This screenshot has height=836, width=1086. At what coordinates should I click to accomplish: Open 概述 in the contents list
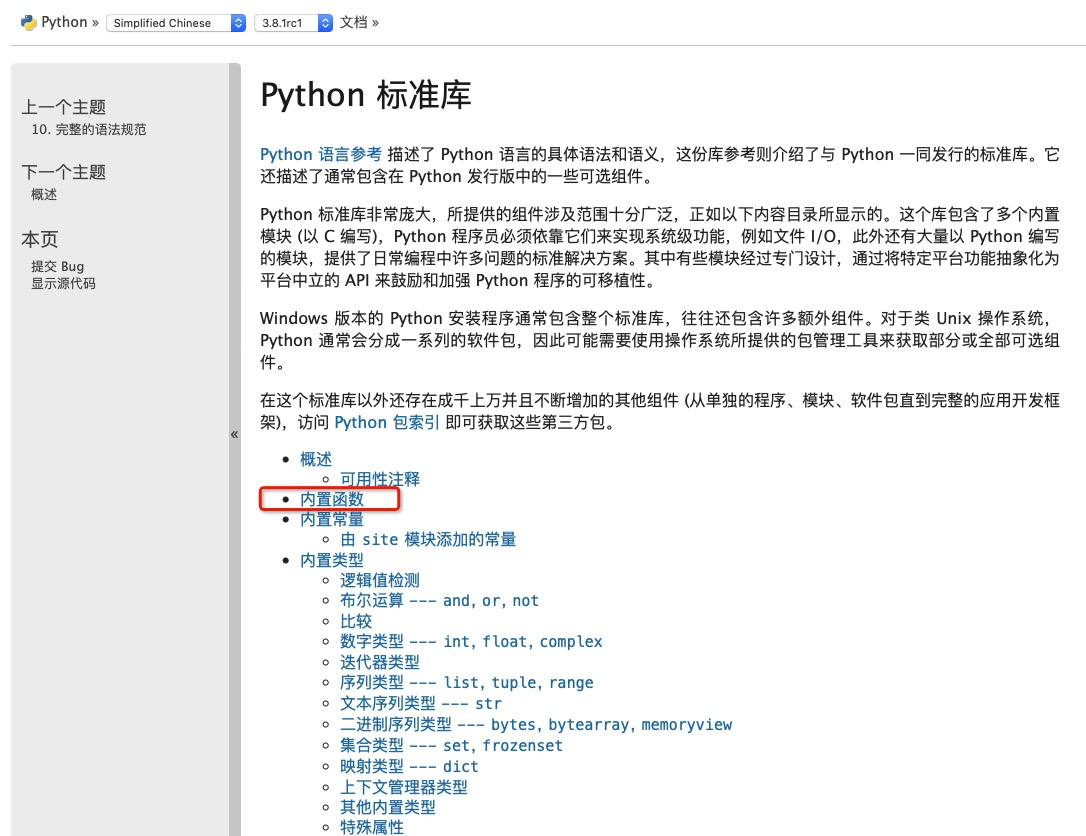(316, 459)
